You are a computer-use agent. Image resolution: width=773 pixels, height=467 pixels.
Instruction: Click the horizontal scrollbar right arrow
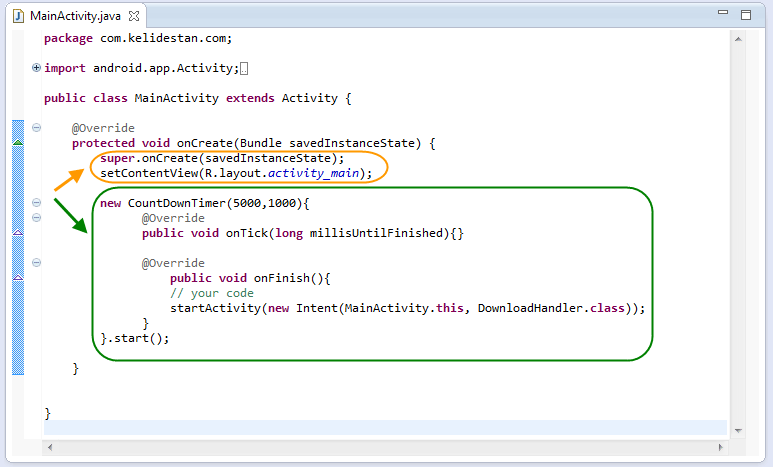(x=720, y=447)
